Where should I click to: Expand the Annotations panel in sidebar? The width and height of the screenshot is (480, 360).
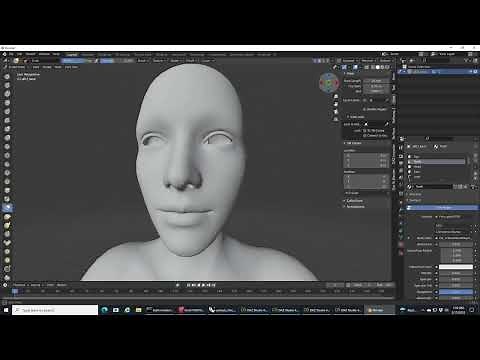(x=355, y=207)
